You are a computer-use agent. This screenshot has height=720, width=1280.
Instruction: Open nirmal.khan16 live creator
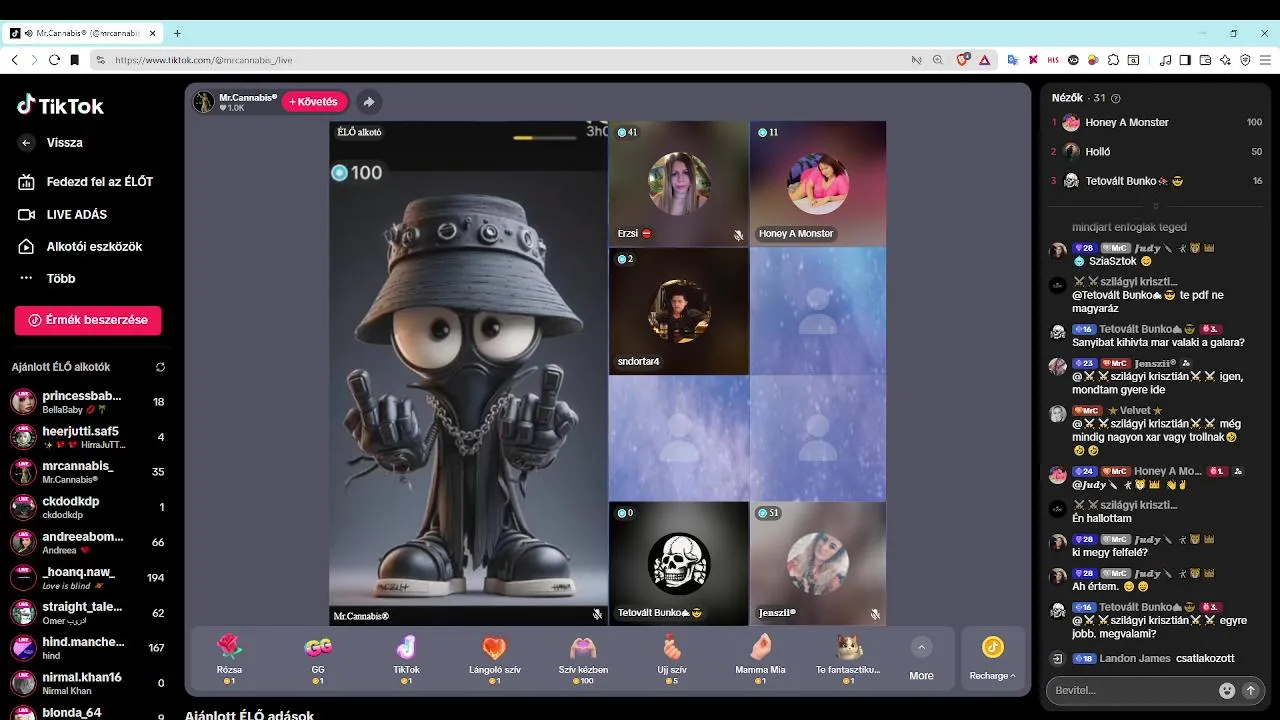click(x=88, y=683)
